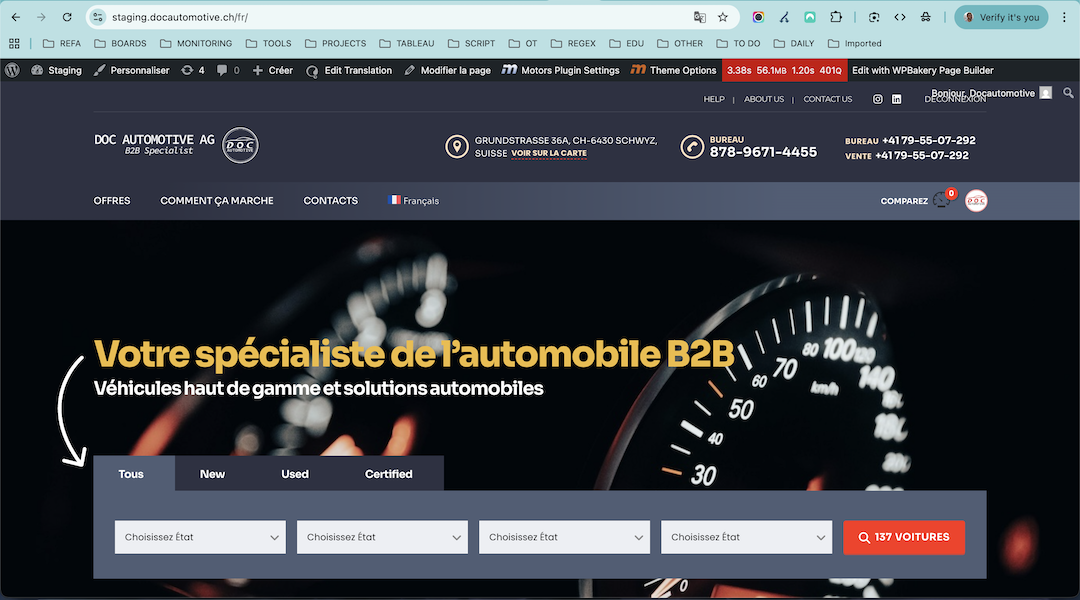1080x600 pixels.
Task: Click the VOIR SUR LA CARTE link
Action: tap(549, 154)
